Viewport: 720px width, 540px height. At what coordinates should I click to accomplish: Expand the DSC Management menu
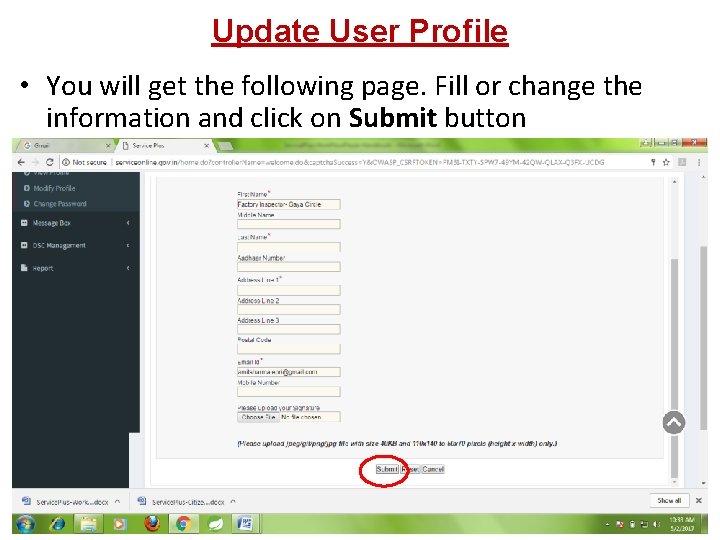(x=76, y=246)
